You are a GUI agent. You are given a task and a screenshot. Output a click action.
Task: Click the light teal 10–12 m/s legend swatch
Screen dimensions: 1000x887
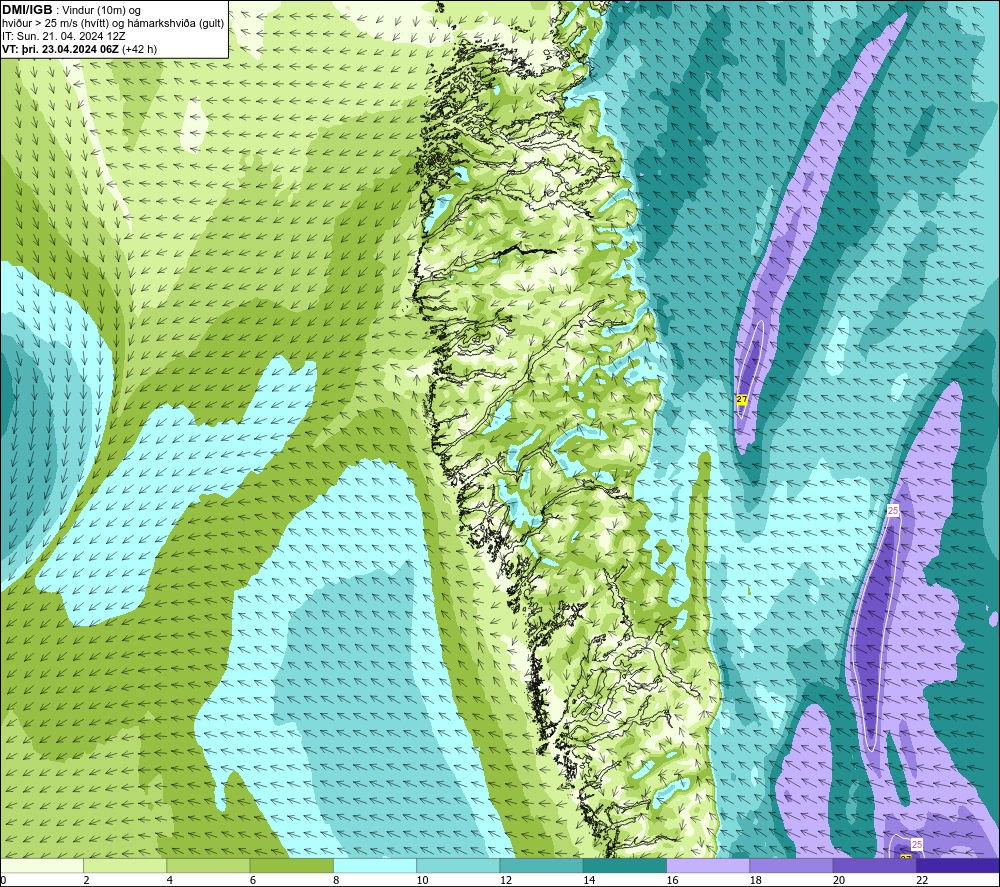[x=458, y=865]
